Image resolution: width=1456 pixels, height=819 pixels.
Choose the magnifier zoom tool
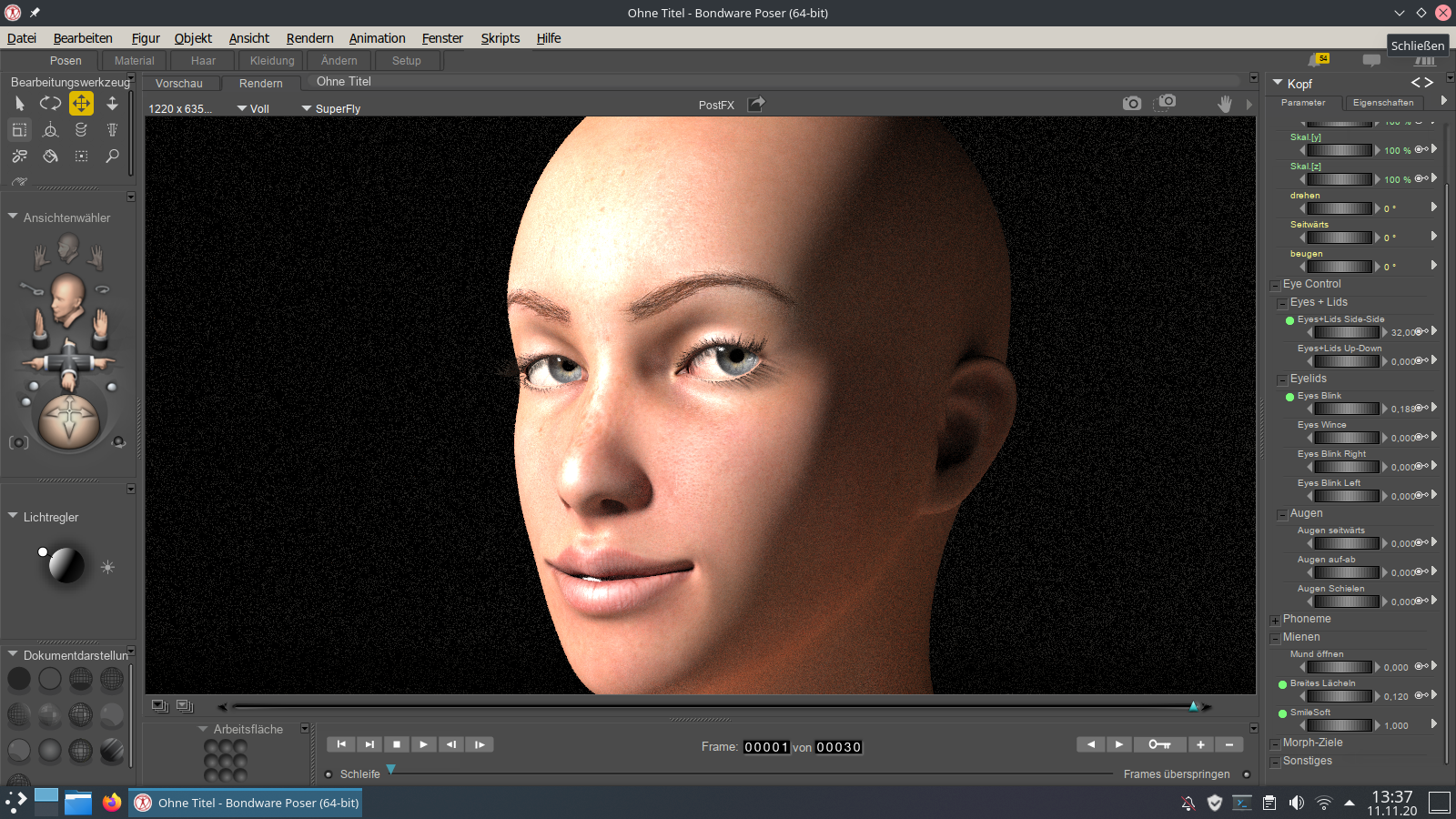tap(112, 156)
